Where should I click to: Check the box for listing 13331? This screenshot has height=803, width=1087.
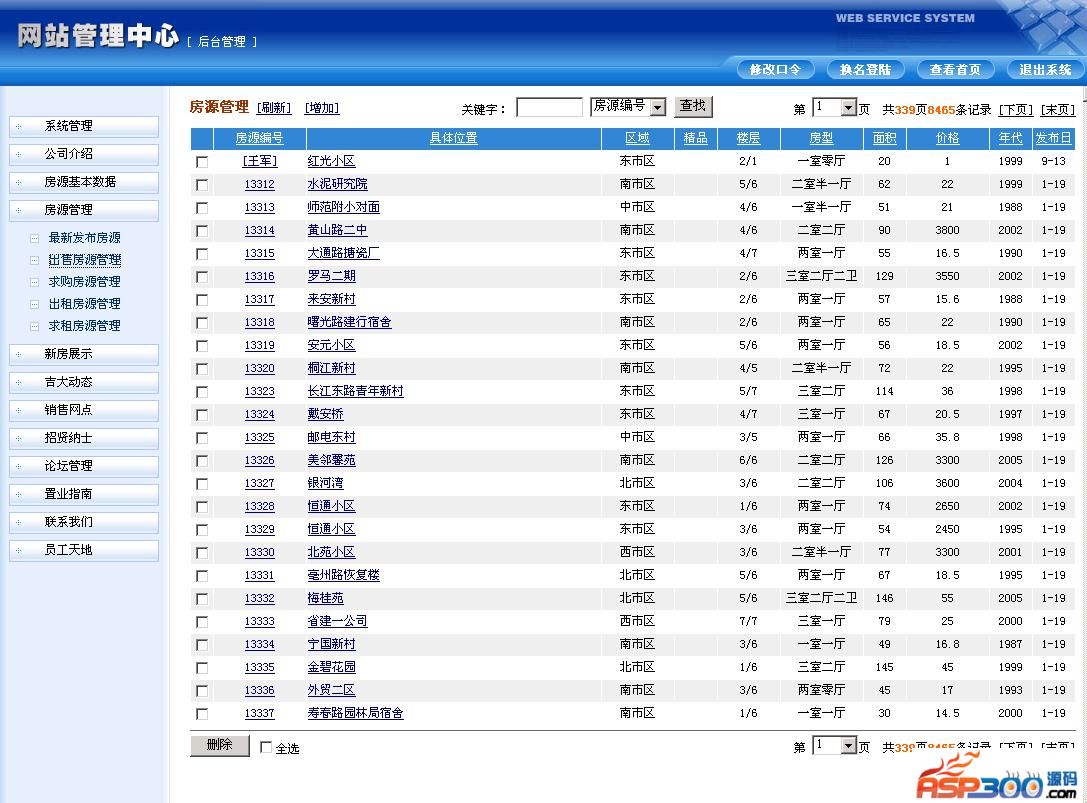click(x=202, y=576)
